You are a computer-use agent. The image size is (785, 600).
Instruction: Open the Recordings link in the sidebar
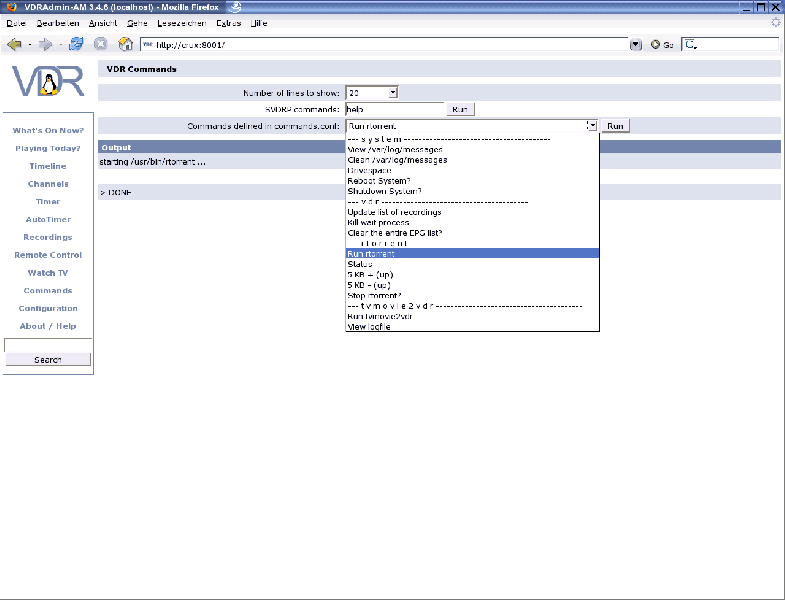tap(48, 237)
